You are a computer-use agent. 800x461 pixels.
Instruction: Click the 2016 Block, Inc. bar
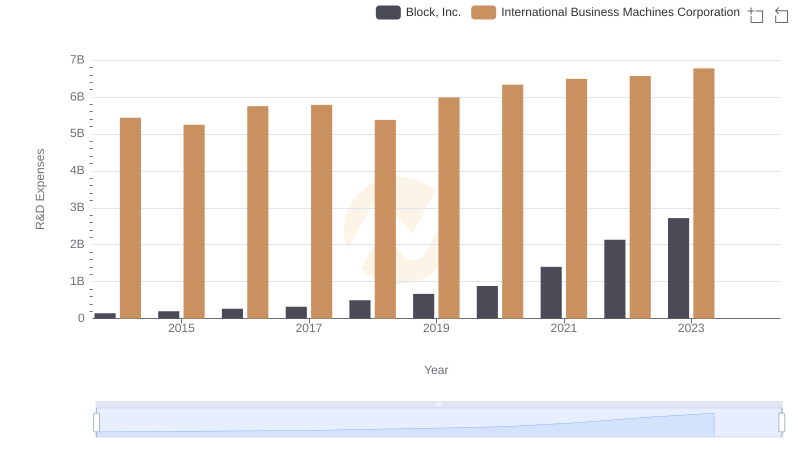coord(233,314)
